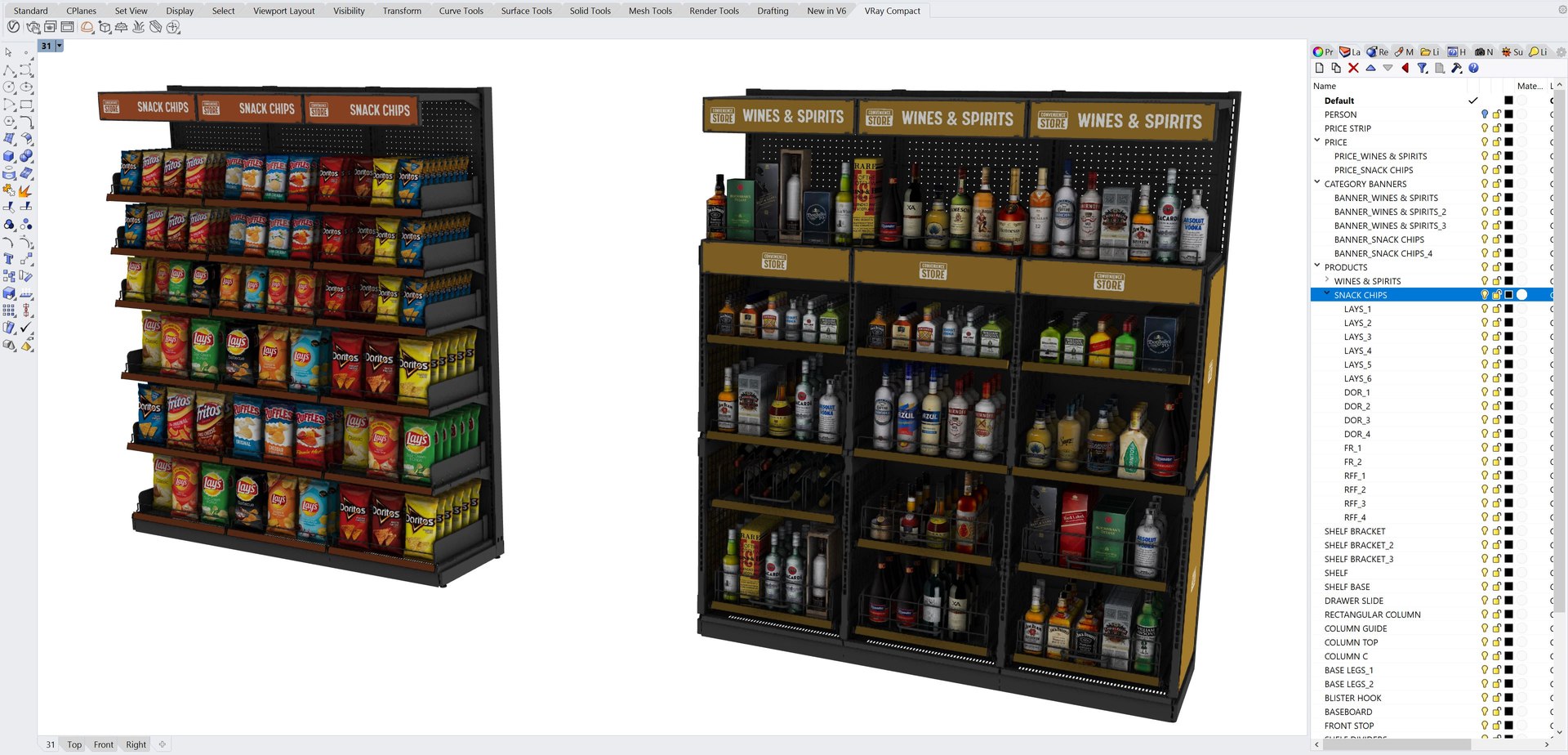Select the Polyline tool in left toolbar
The width and height of the screenshot is (1568, 755).
[x=9, y=70]
